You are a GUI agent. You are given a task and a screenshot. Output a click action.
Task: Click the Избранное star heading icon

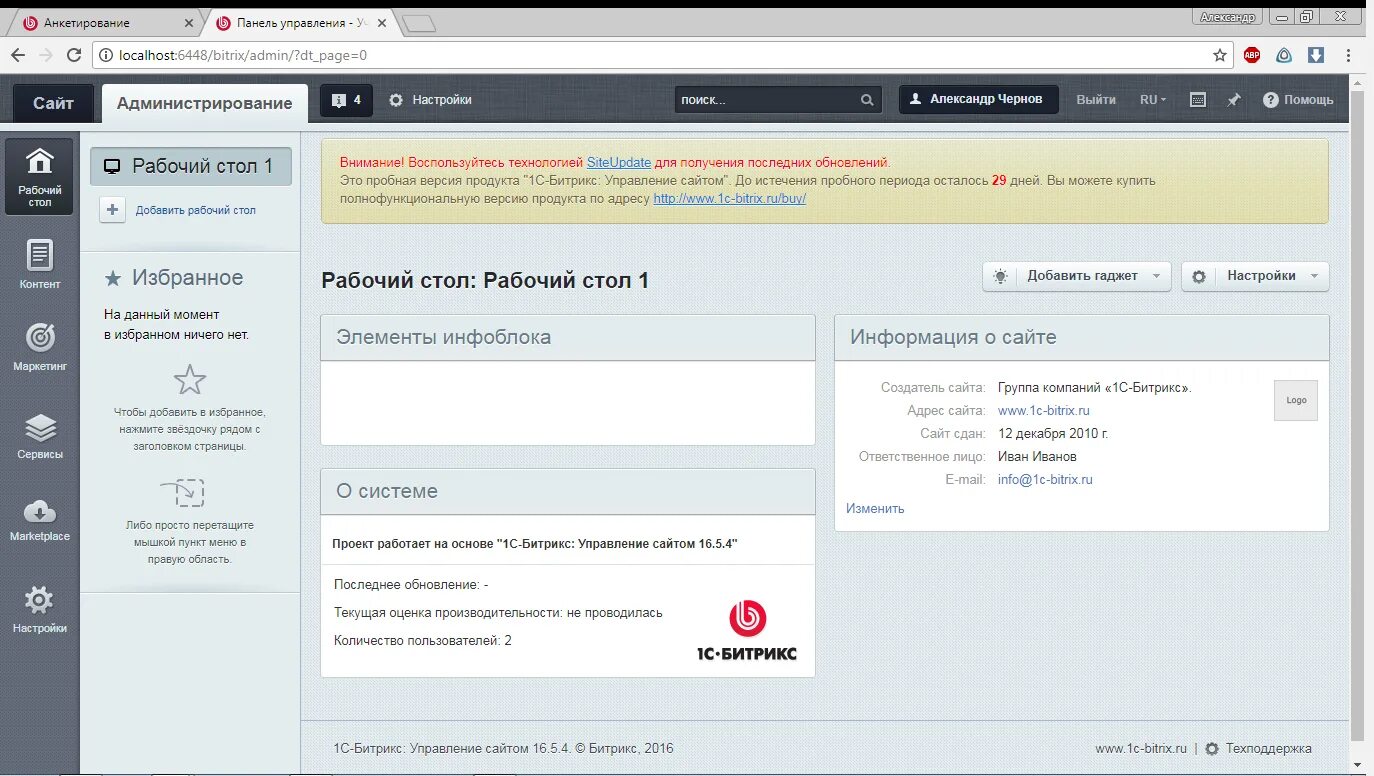click(114, 278)
